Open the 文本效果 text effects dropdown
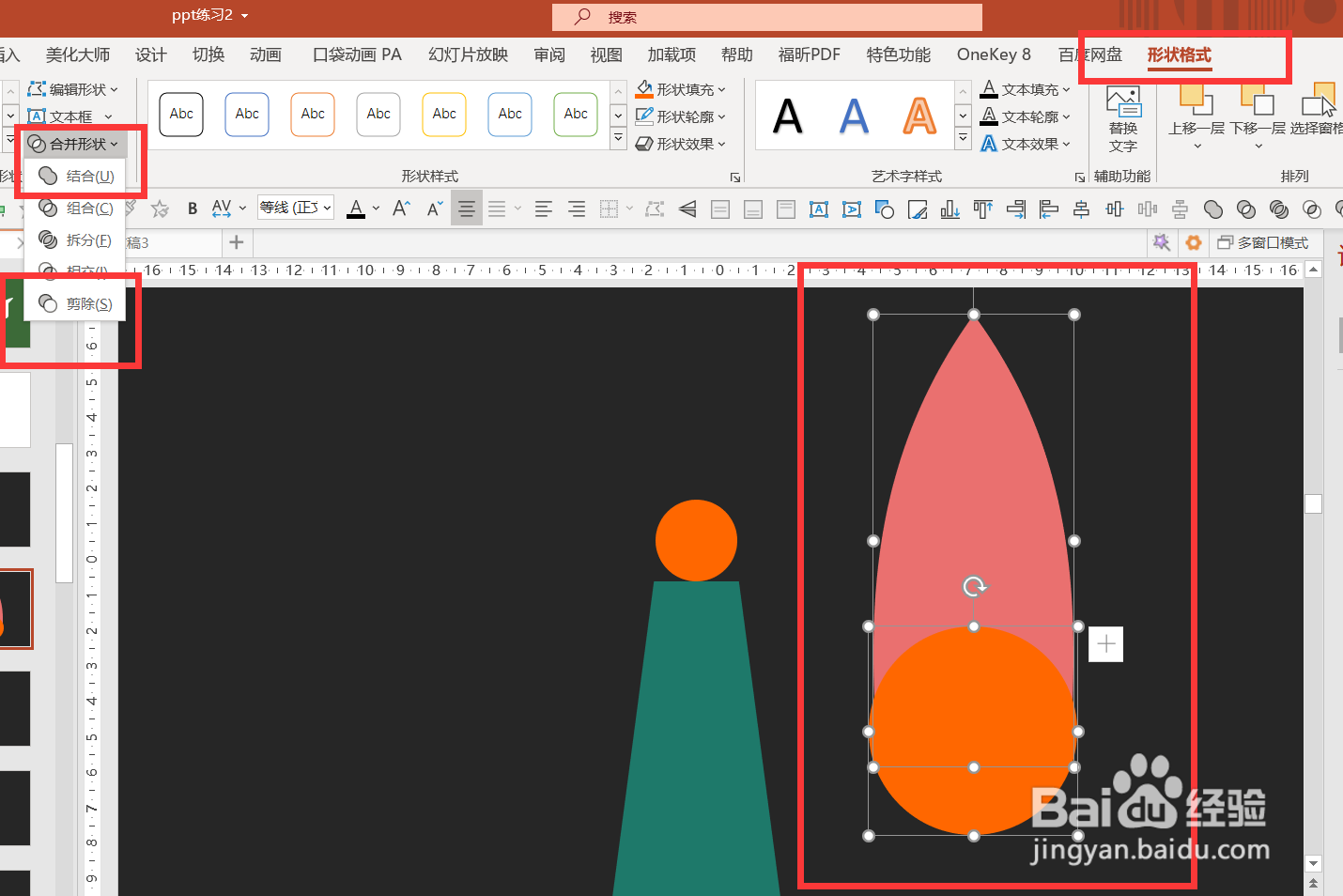The width and height of the screenshot is (1343, 896). 1026,144
